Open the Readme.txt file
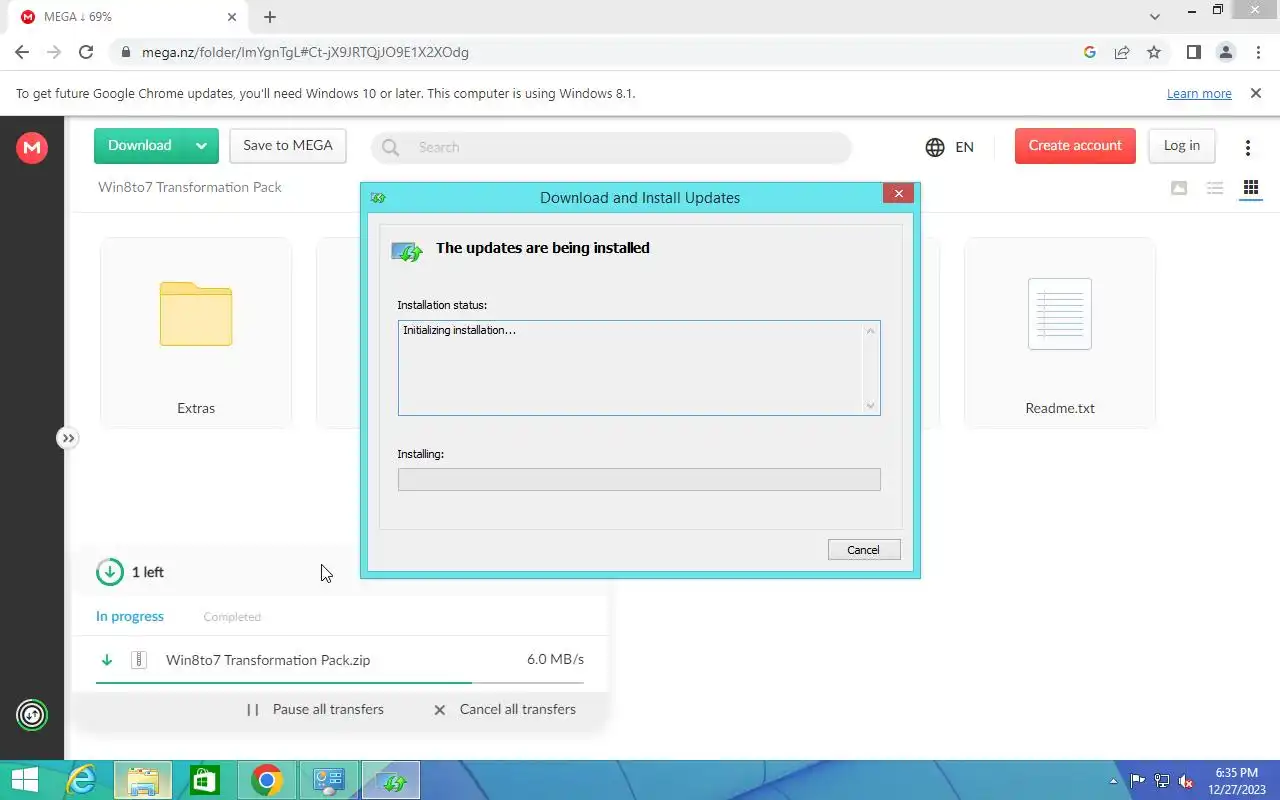The width and height of the screenshot is (1280, 800). 1060,333
